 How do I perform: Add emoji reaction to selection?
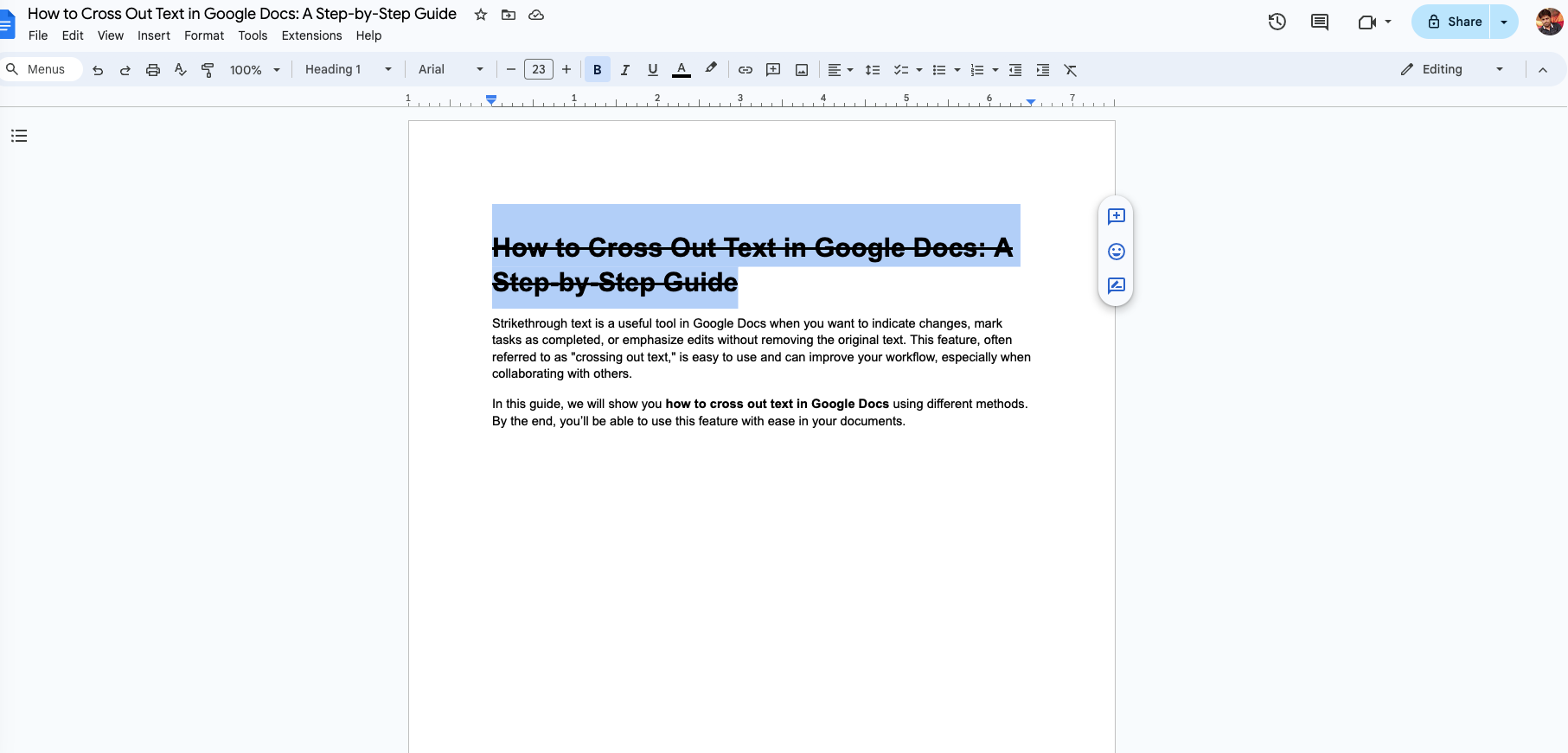click(1117, 252)
